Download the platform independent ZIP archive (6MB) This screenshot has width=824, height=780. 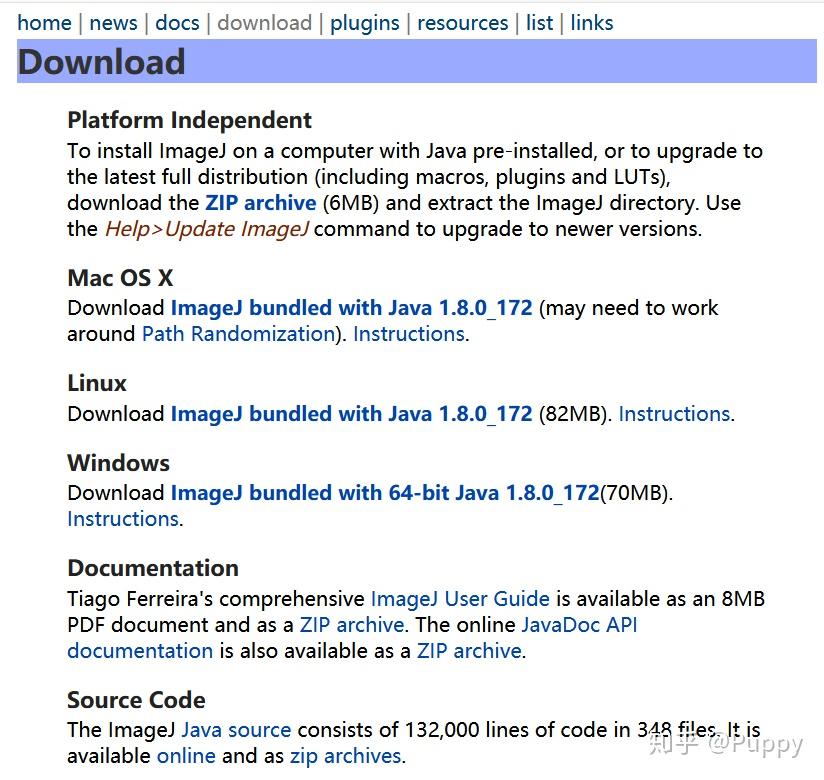pos(261,203)
